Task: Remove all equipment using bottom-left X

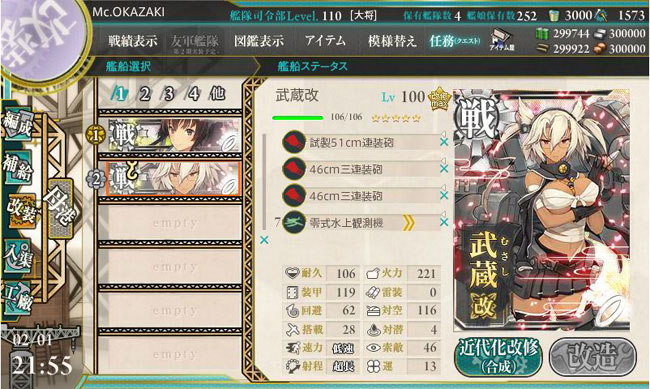Action: [x=264, y=240]
